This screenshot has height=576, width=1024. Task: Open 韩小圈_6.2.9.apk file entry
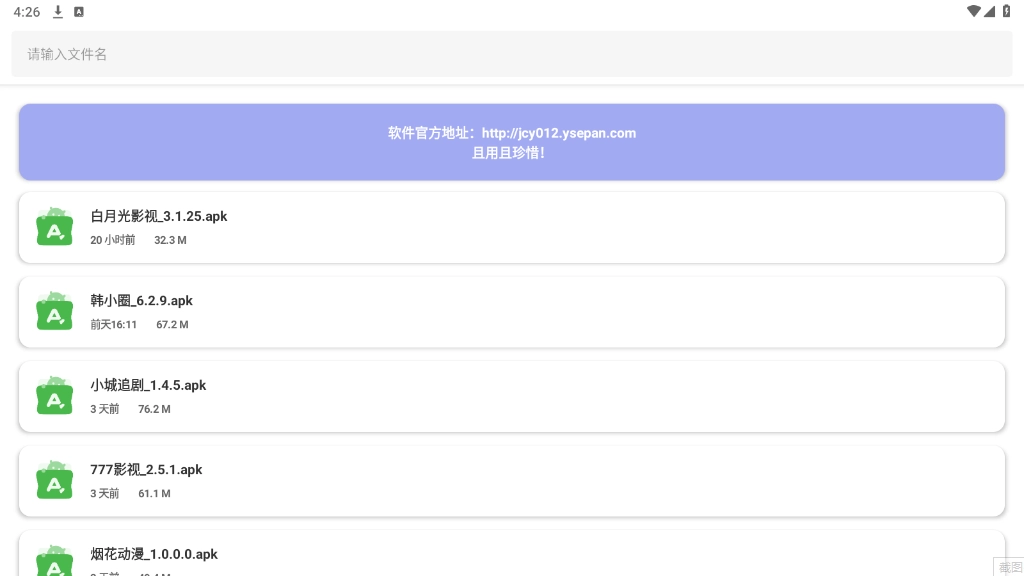click(512, 312)
